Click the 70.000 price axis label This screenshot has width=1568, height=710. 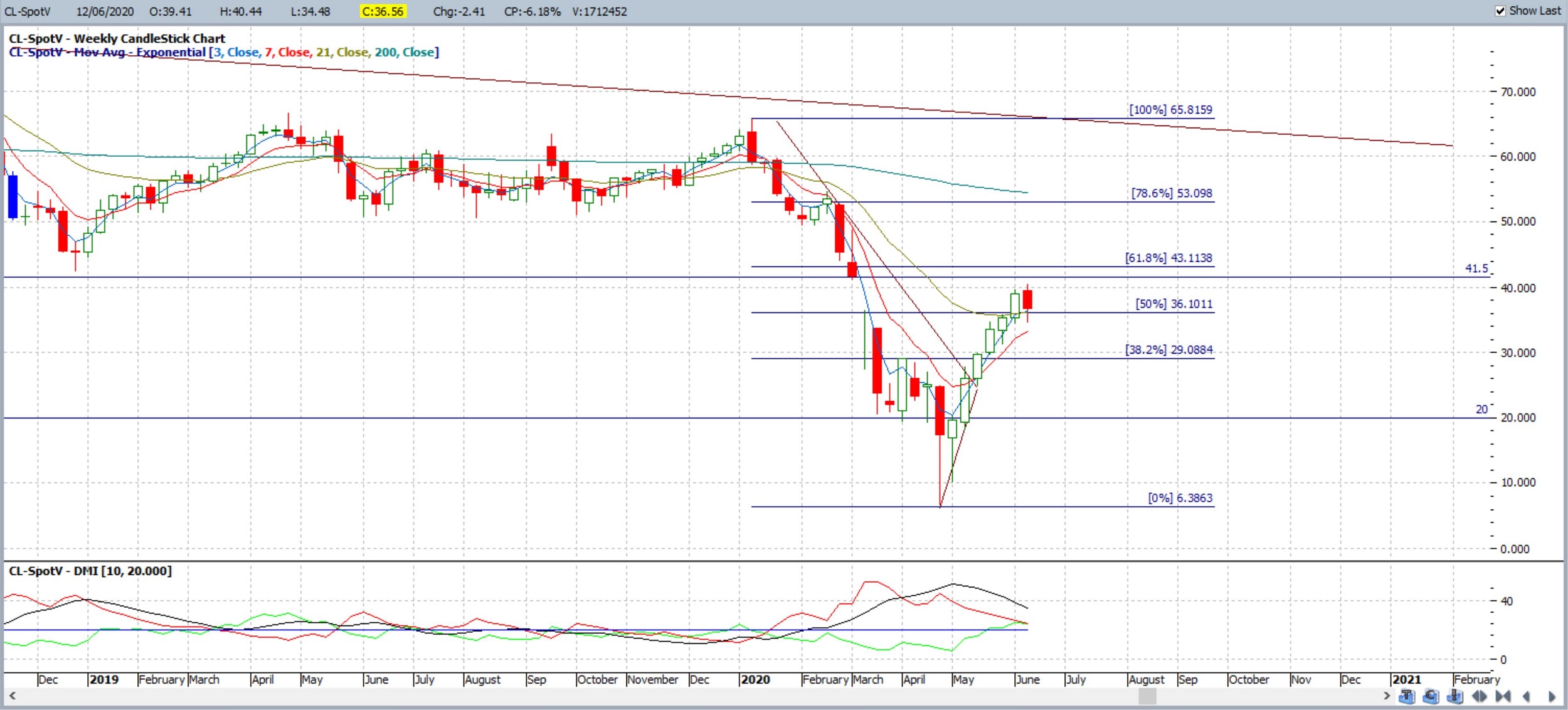click(1518, 92)
